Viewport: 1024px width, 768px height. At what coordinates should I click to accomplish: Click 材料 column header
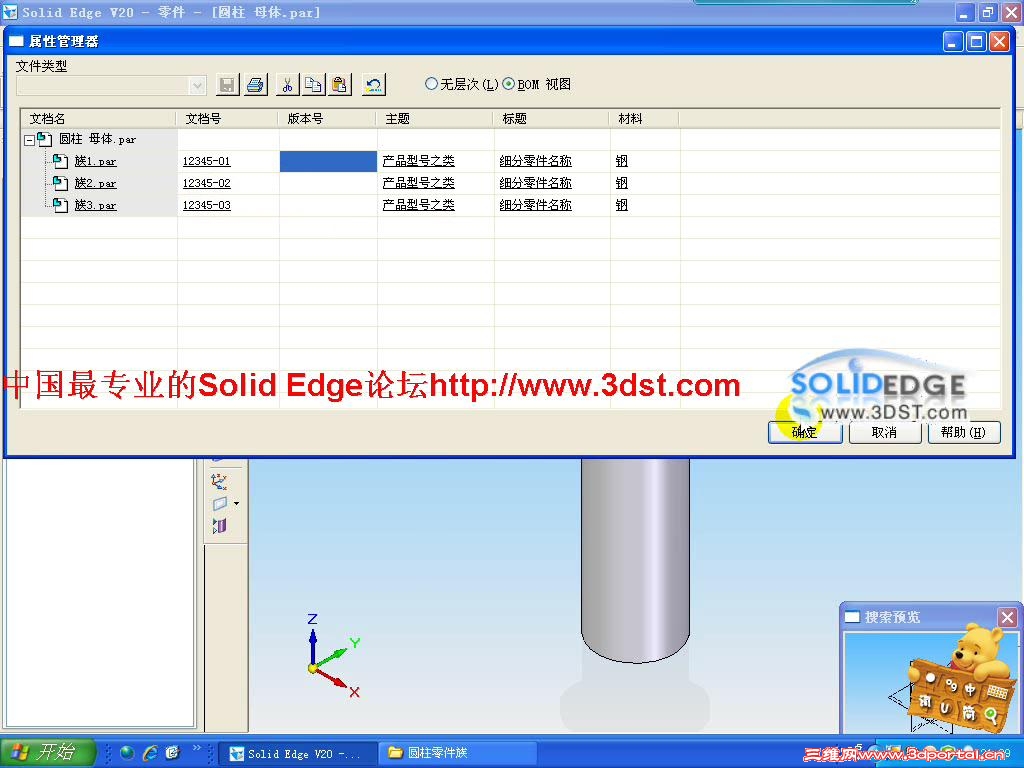(645, 119)
